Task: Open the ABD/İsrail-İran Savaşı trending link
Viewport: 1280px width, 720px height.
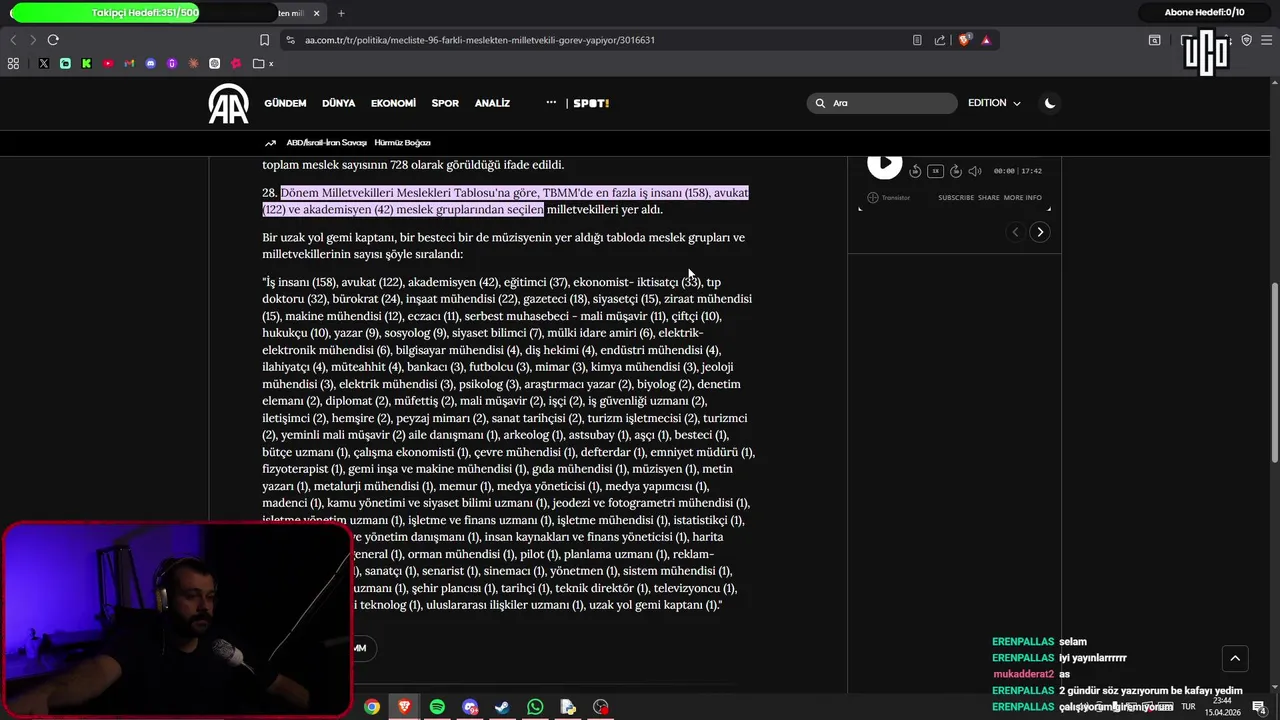Action: coord(327,143)
